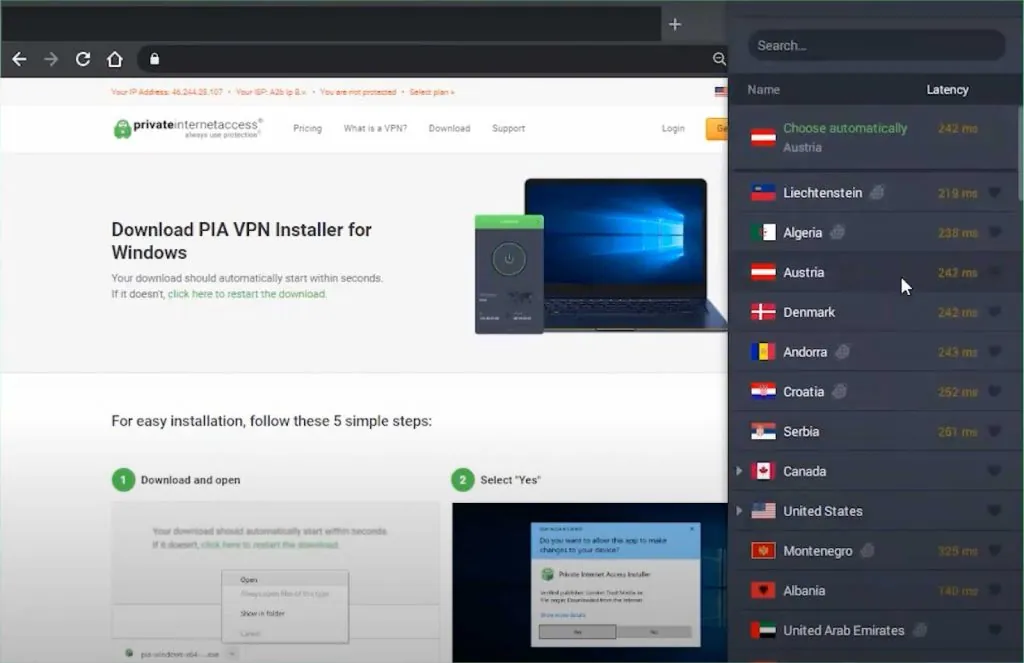This screenshot has height=663, width=1024.
Task: Click the geo-located icon beside Liechtenstein
Action: [x=877, y=192]
